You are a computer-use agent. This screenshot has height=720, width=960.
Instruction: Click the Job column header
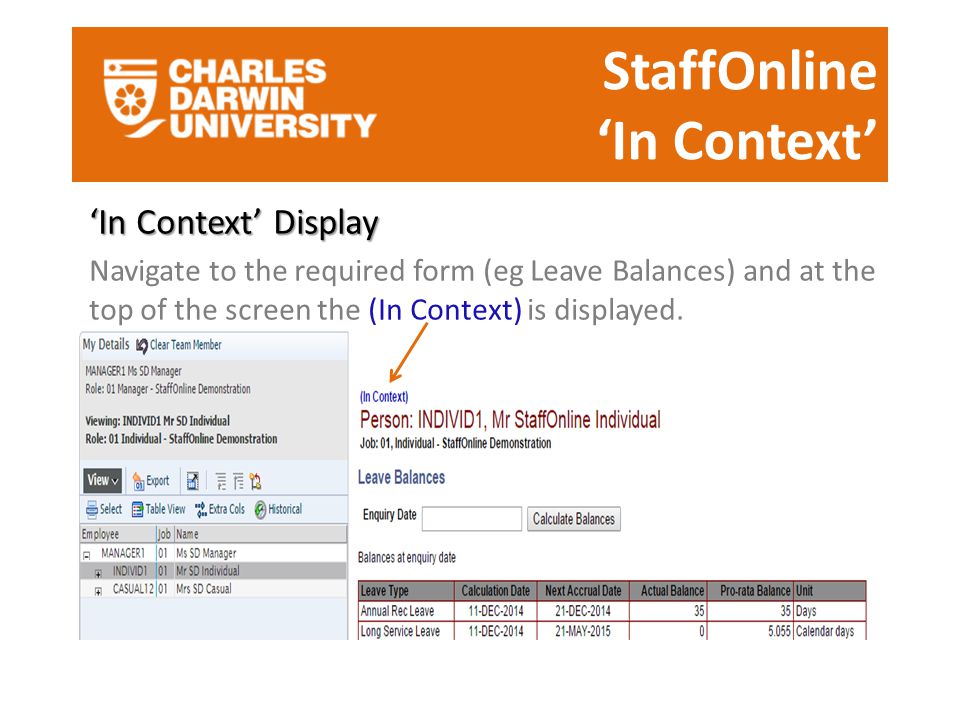tap(165, 534)
